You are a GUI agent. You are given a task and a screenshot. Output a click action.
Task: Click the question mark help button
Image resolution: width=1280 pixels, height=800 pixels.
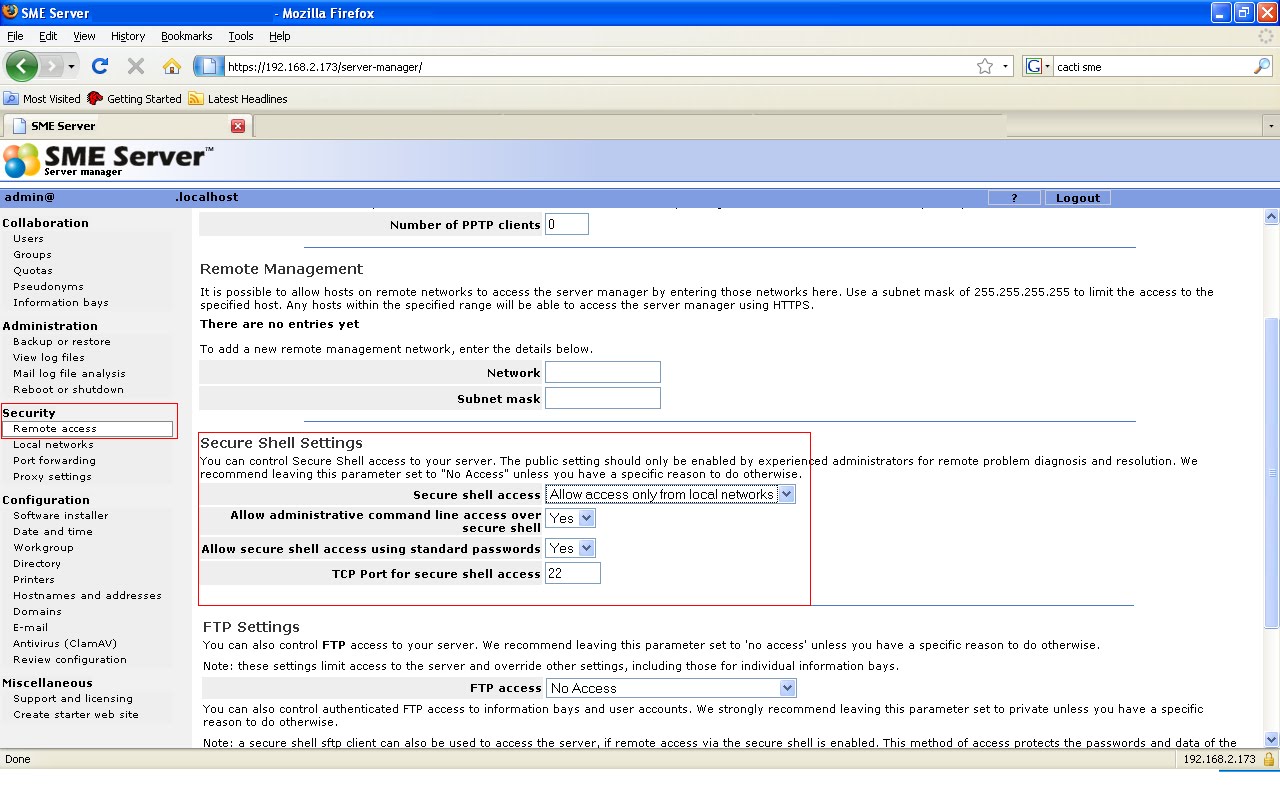pyautogui.click(x=1014, y=198)
